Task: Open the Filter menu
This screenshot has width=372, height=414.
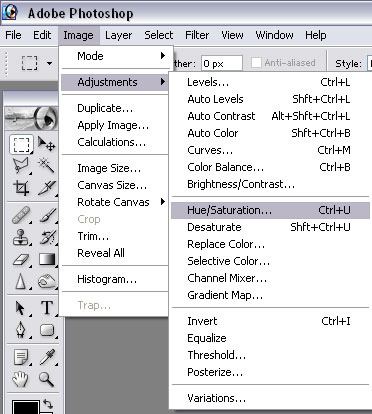Action: (197, 35)
